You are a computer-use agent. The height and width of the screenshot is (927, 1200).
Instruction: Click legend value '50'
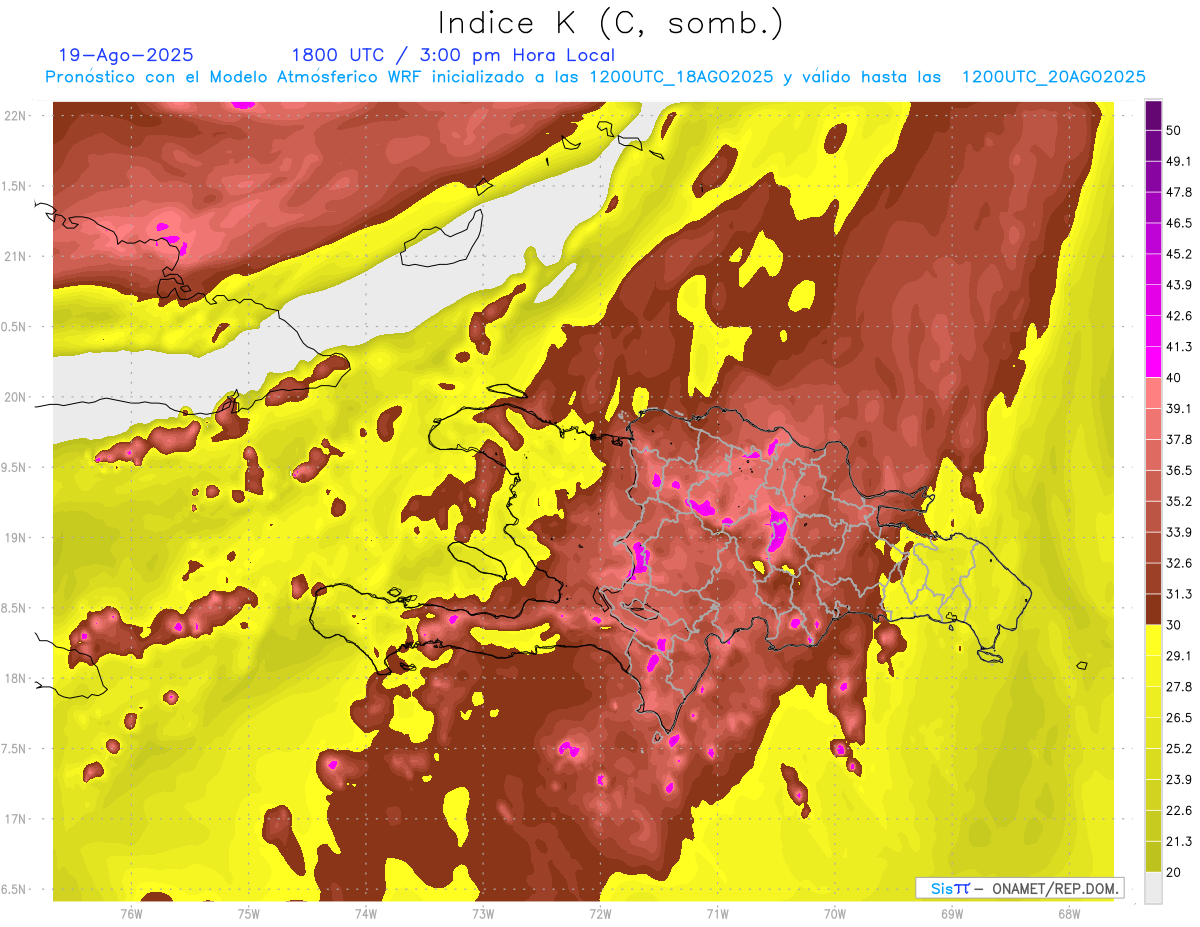point(1175,130)
